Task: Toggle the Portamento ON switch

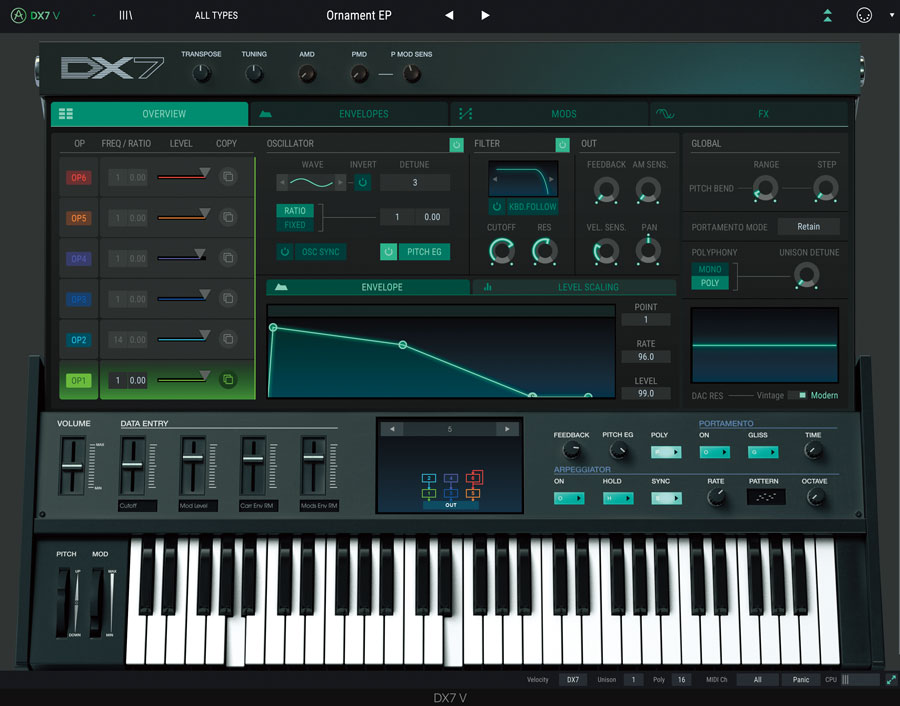Action: (715, 452)
